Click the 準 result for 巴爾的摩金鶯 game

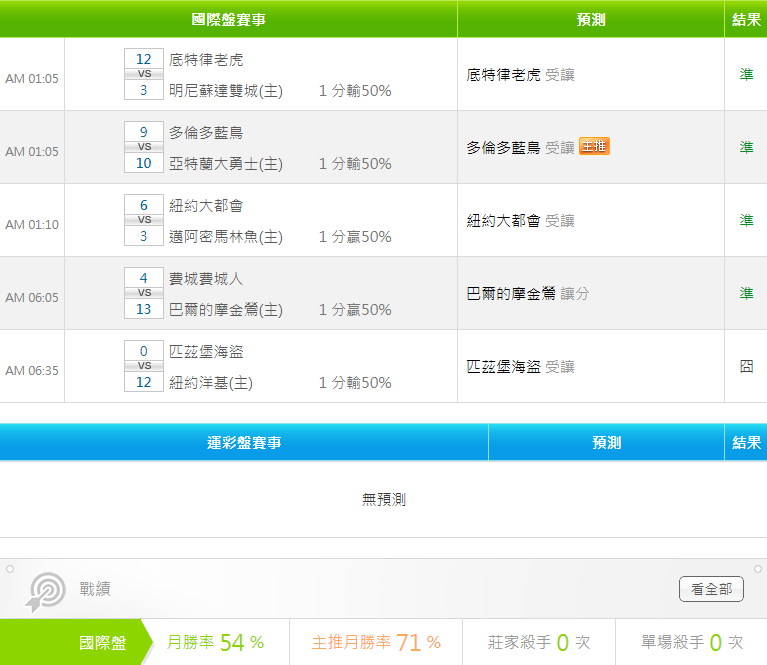pyautogui.click(x=746, y=293)
